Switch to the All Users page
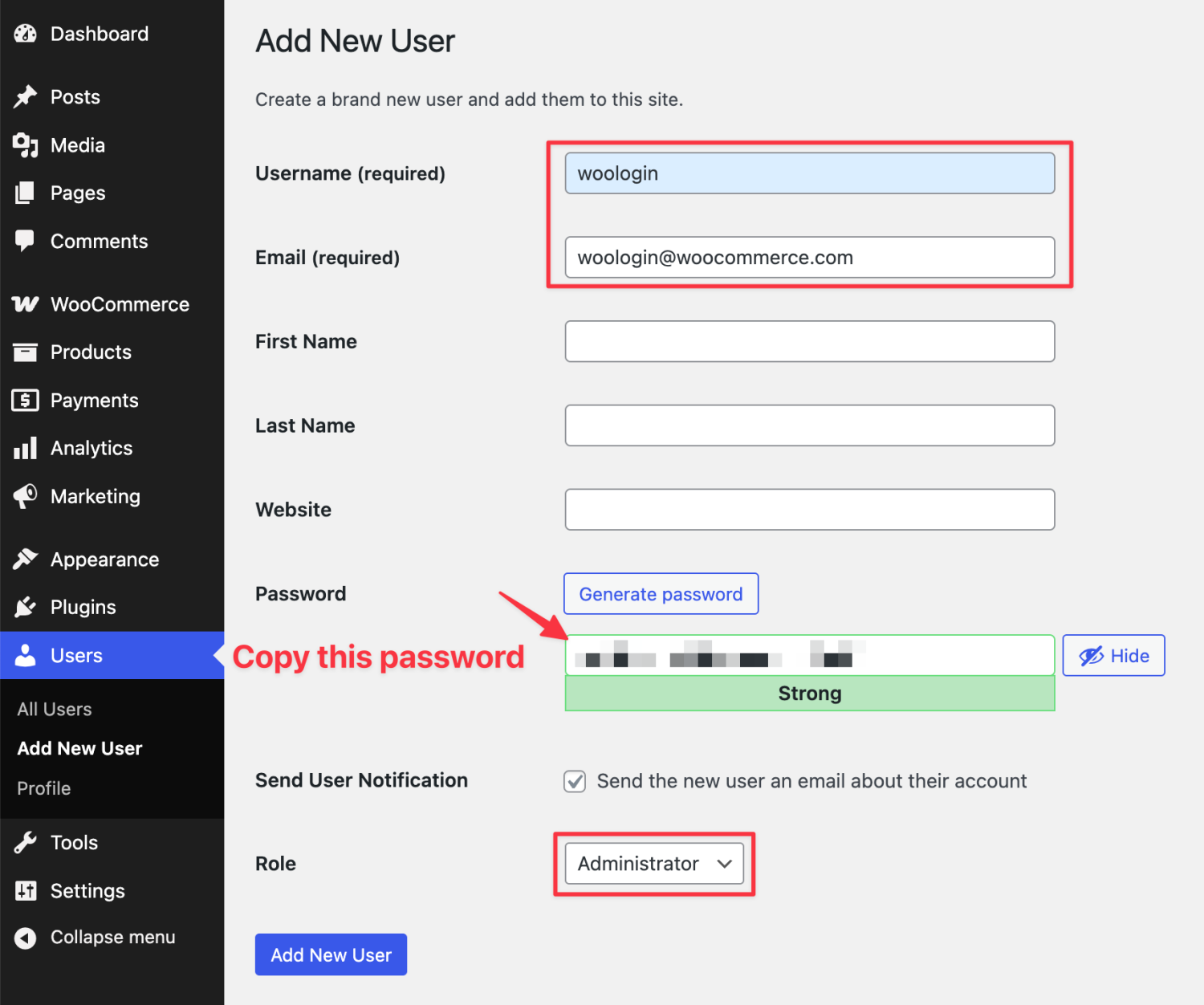 coord(54,709)
